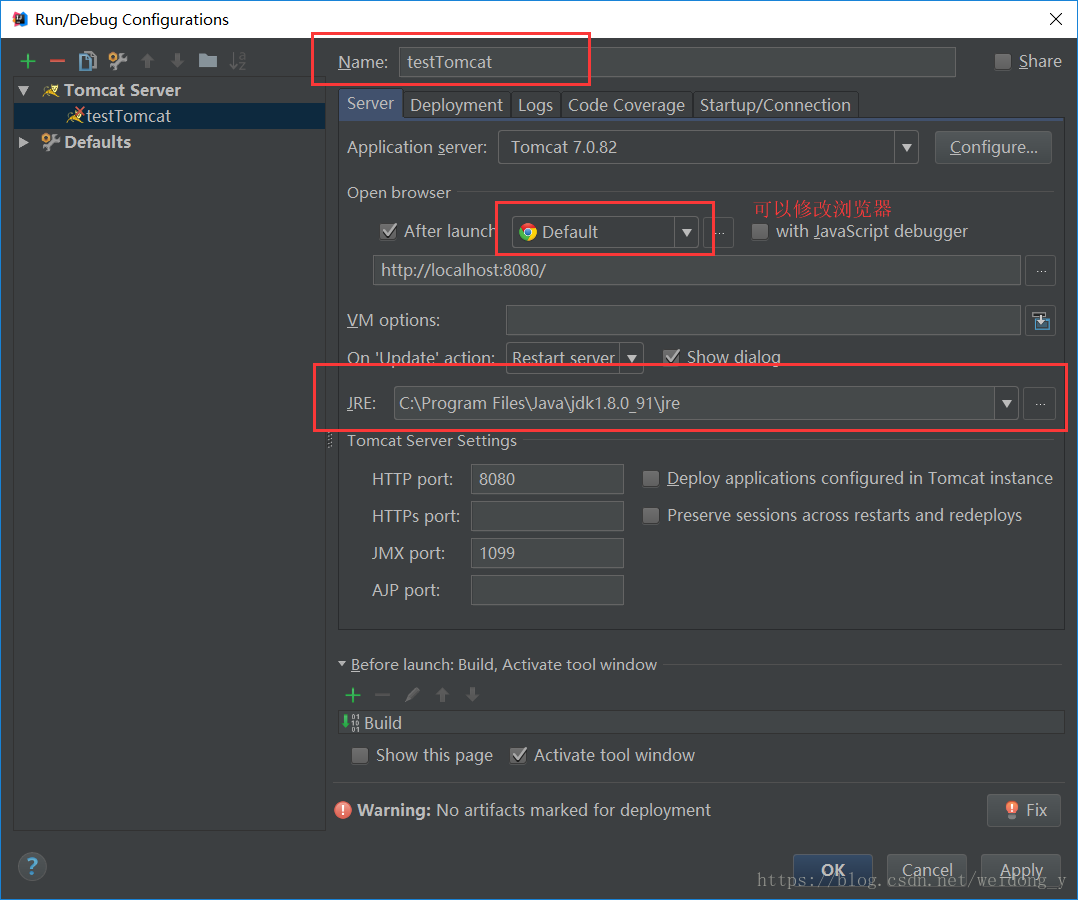Viewport: 1078px width, 900px height.
Task: Click JMX port field 1099
Action: pos(547,553)
